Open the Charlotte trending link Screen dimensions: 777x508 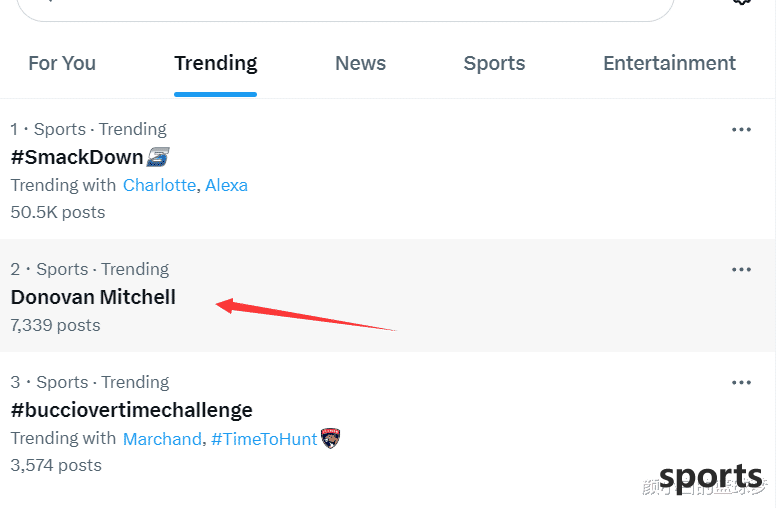coord(160,185)
